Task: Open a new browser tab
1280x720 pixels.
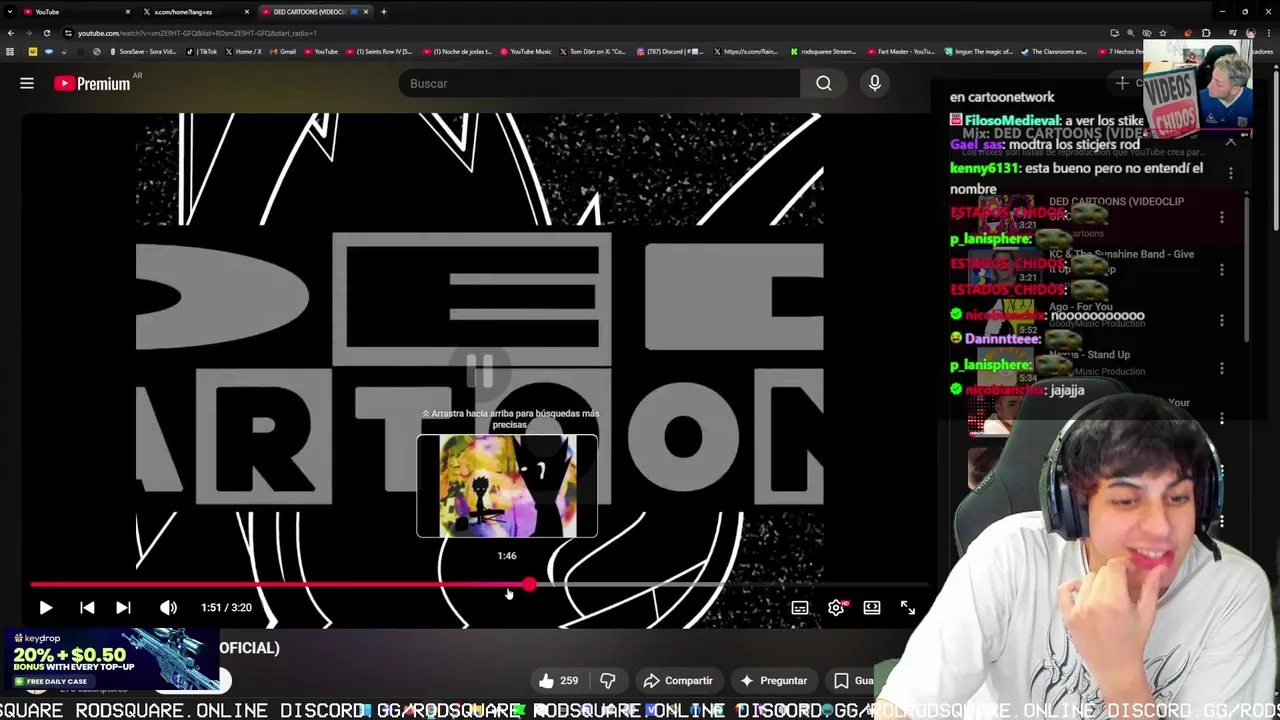Action: [383, 12]
